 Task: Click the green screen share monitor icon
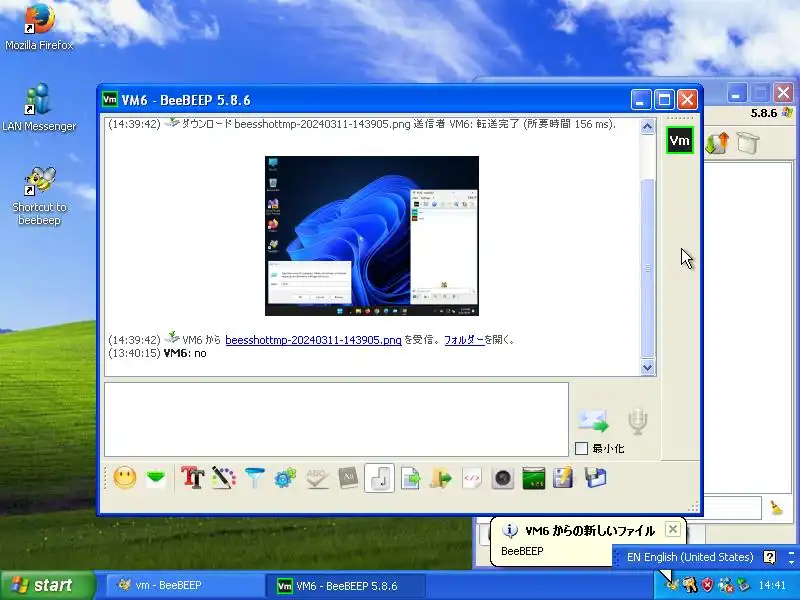534,479
